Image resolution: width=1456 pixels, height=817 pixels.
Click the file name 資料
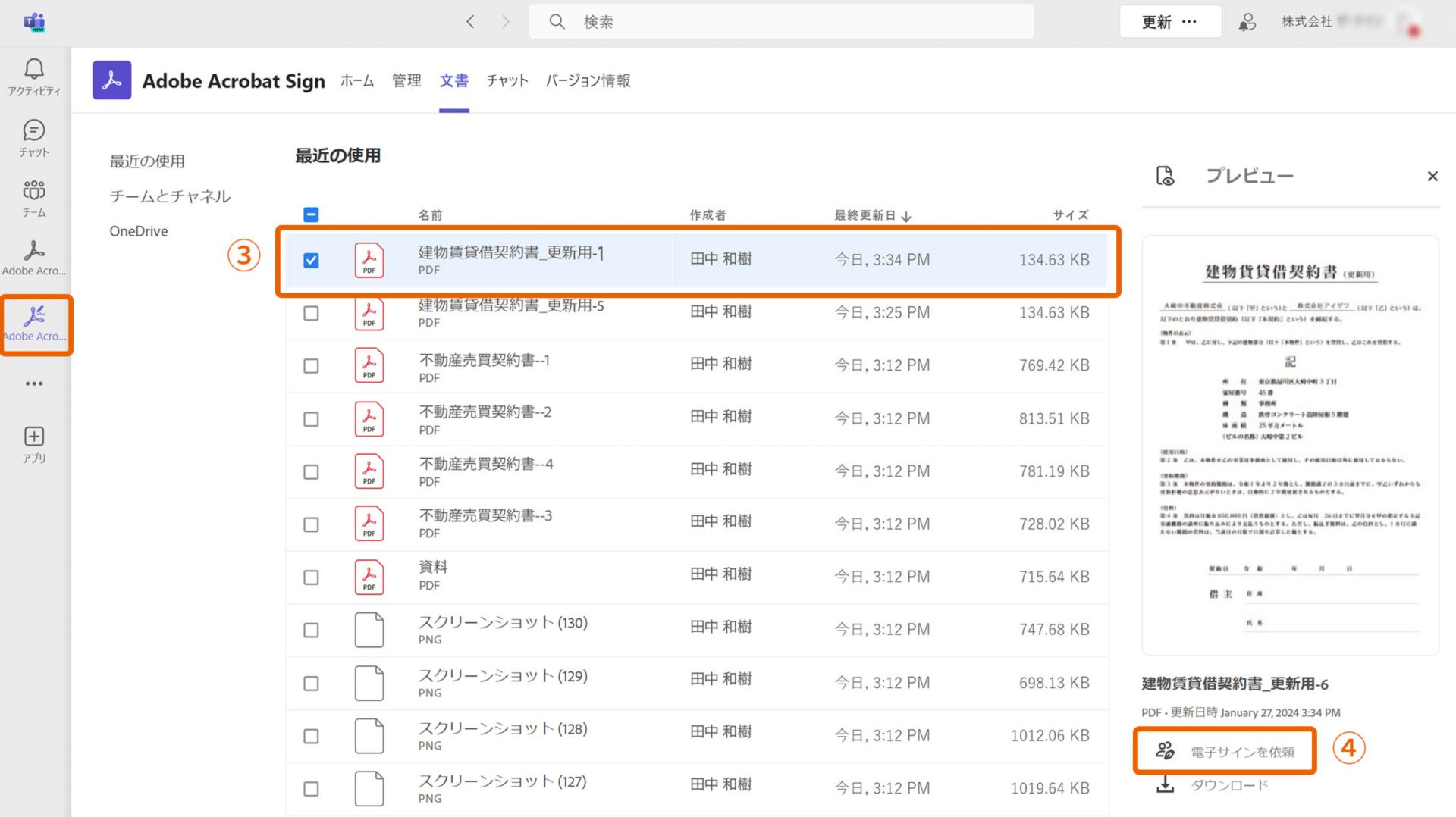[x=433, y=567]
